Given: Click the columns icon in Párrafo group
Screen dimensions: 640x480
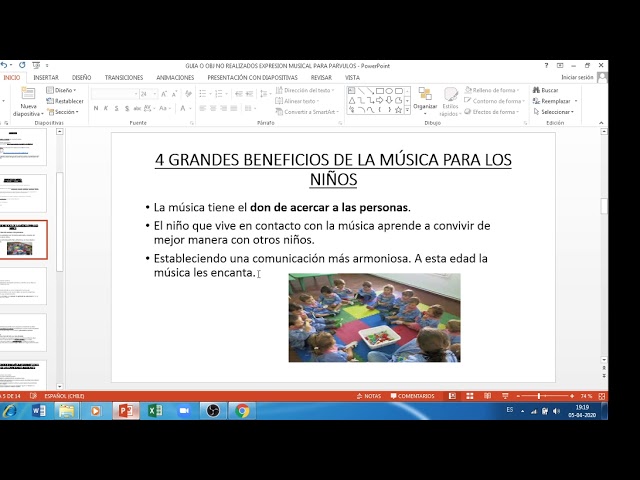Looking at the screenshot, I should coord(250,108).
